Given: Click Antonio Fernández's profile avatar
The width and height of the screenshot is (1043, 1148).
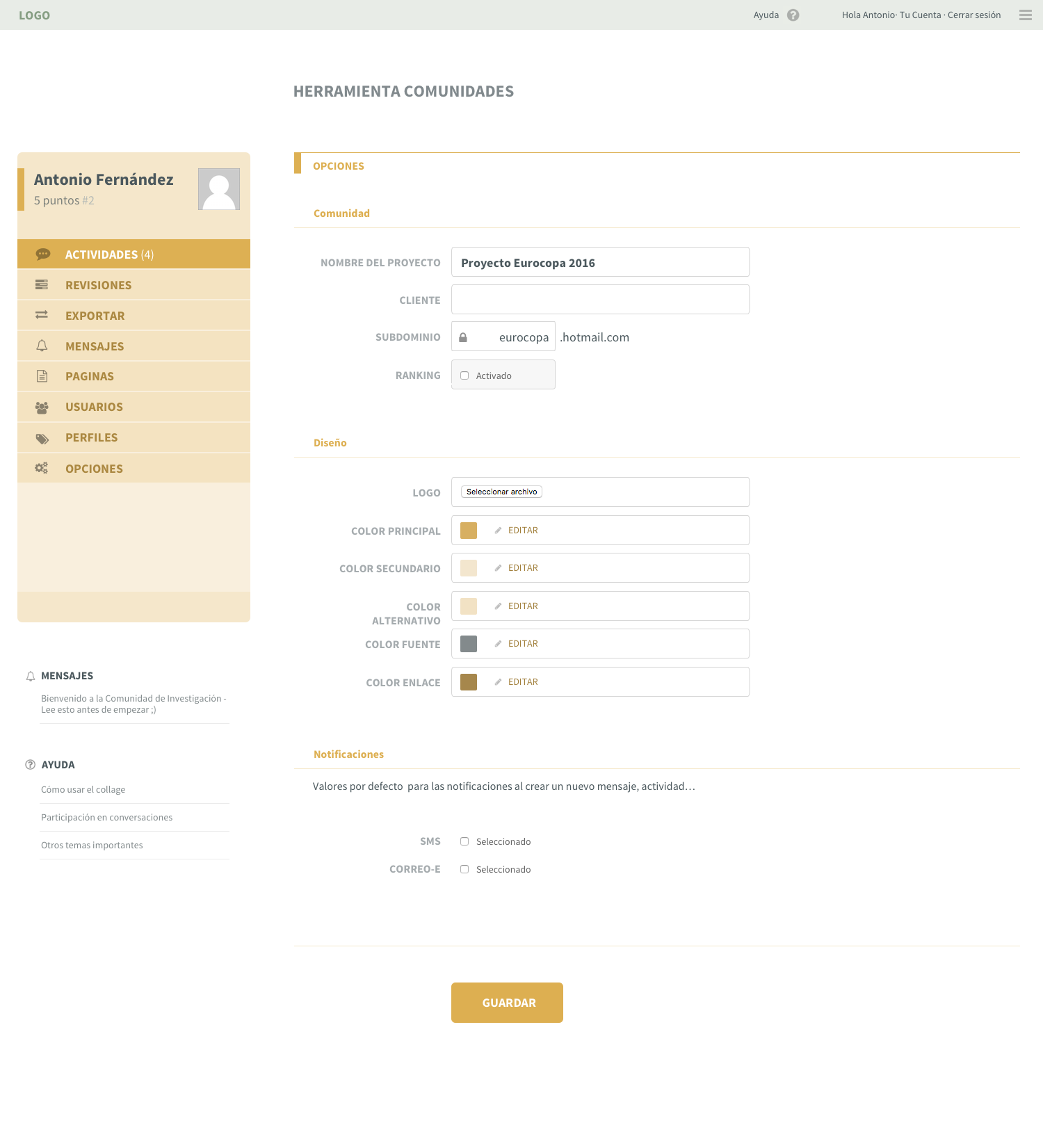Looking at the screenshot, I should pyautogui.click(x=219, y=189).
